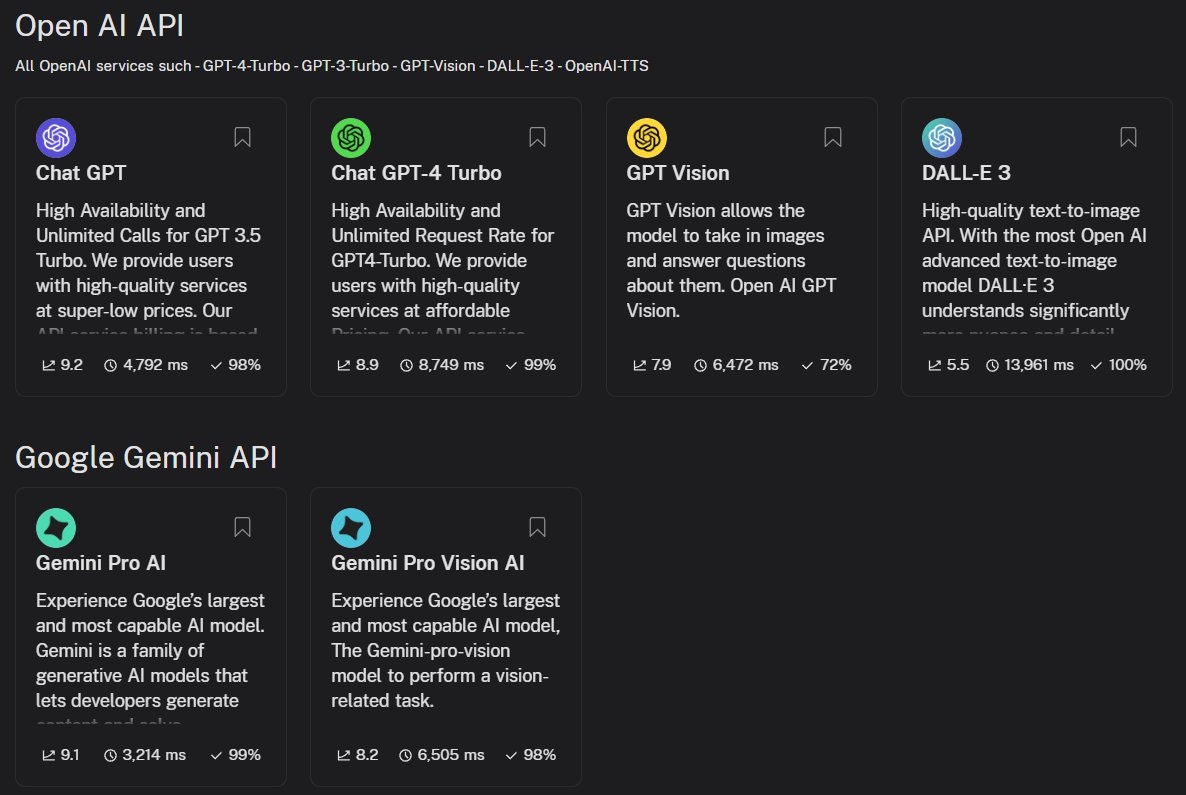
Task: Bookmark the DALL-E 3 card
Action: tap(1128, 137)
